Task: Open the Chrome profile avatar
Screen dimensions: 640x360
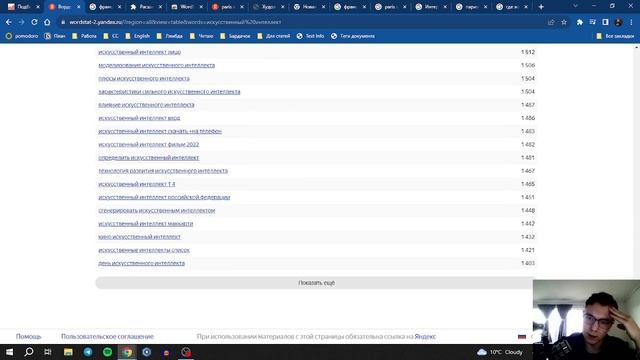Action: pos(618,22)
